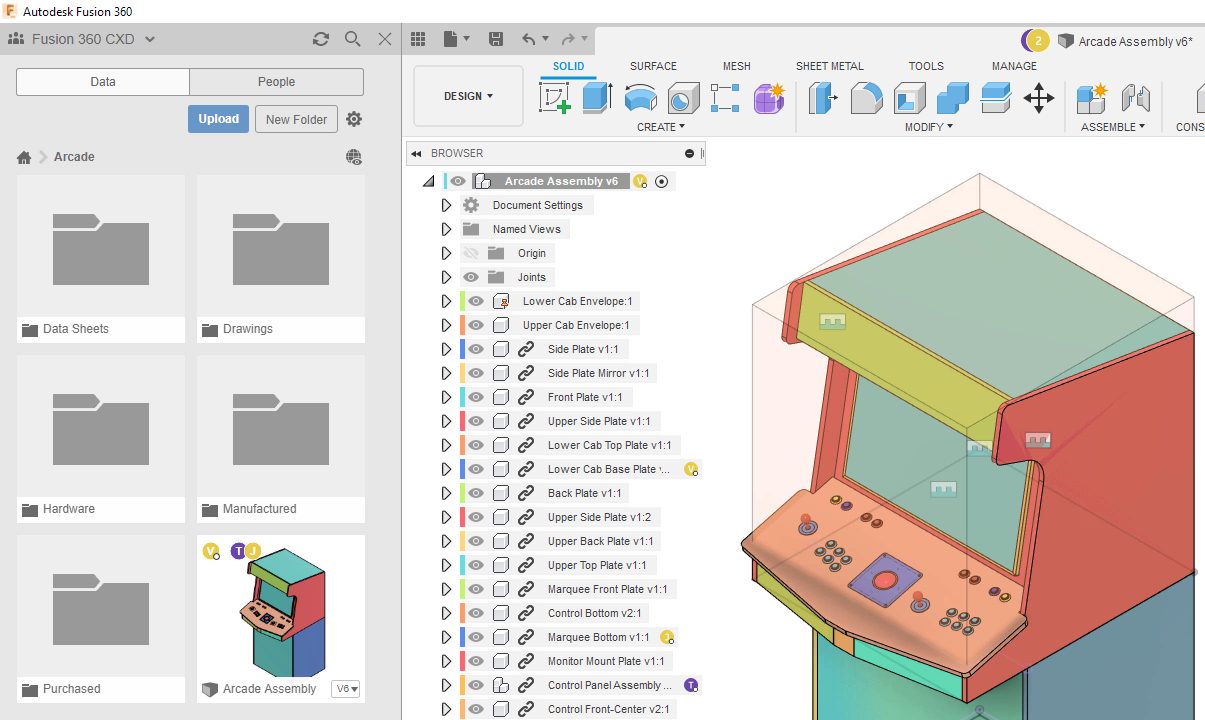Hide the Back Plate v1:1 component
Screen dimensions: 1205x720
pos(476,493)
